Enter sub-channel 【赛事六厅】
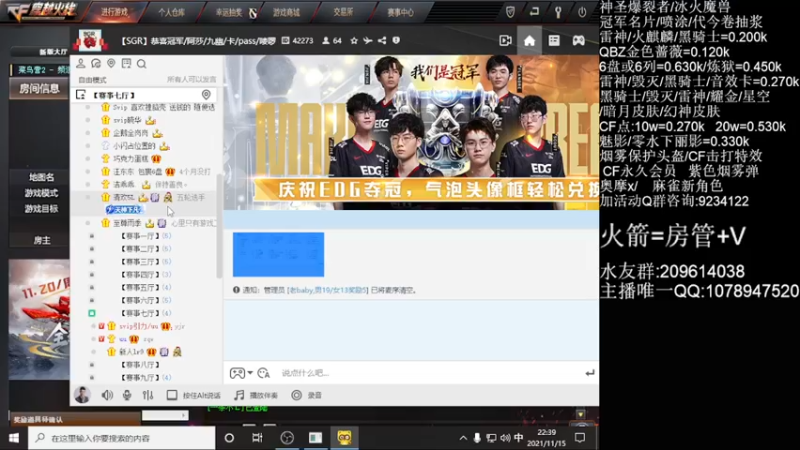 point(140,300)
